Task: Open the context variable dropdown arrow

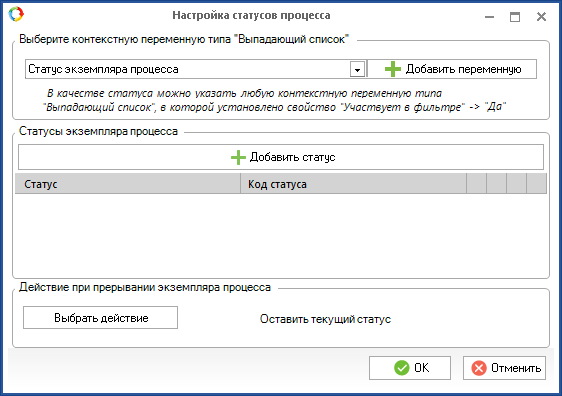Action: (357, 70)
